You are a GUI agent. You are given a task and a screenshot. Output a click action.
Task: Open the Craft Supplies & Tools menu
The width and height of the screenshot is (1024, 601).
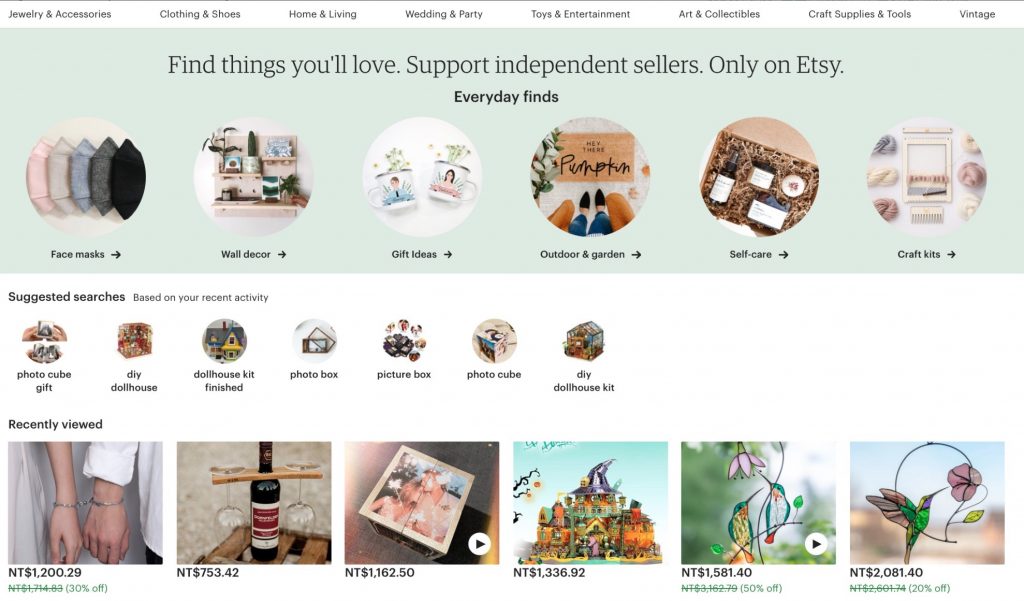pos(859,14)
